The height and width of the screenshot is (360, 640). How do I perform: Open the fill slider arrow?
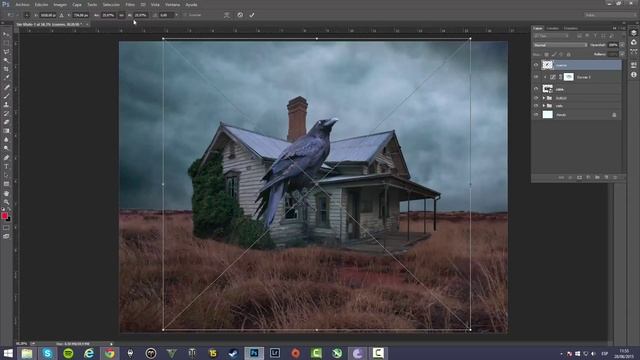pos(622,54)
